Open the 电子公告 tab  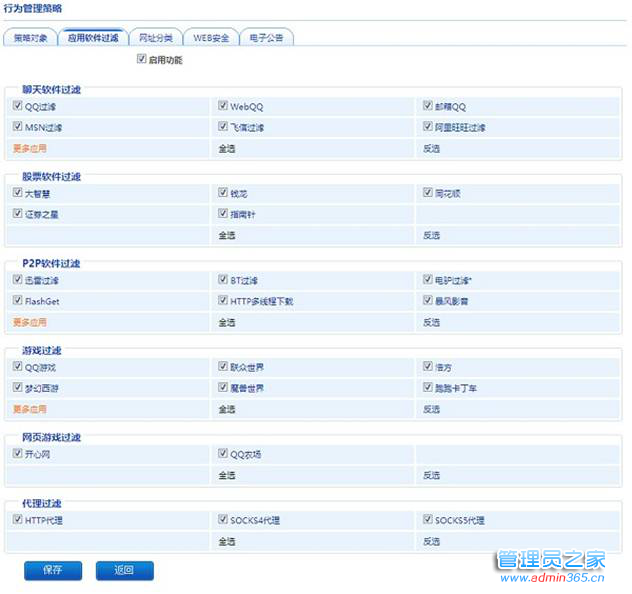pos(266,37)
